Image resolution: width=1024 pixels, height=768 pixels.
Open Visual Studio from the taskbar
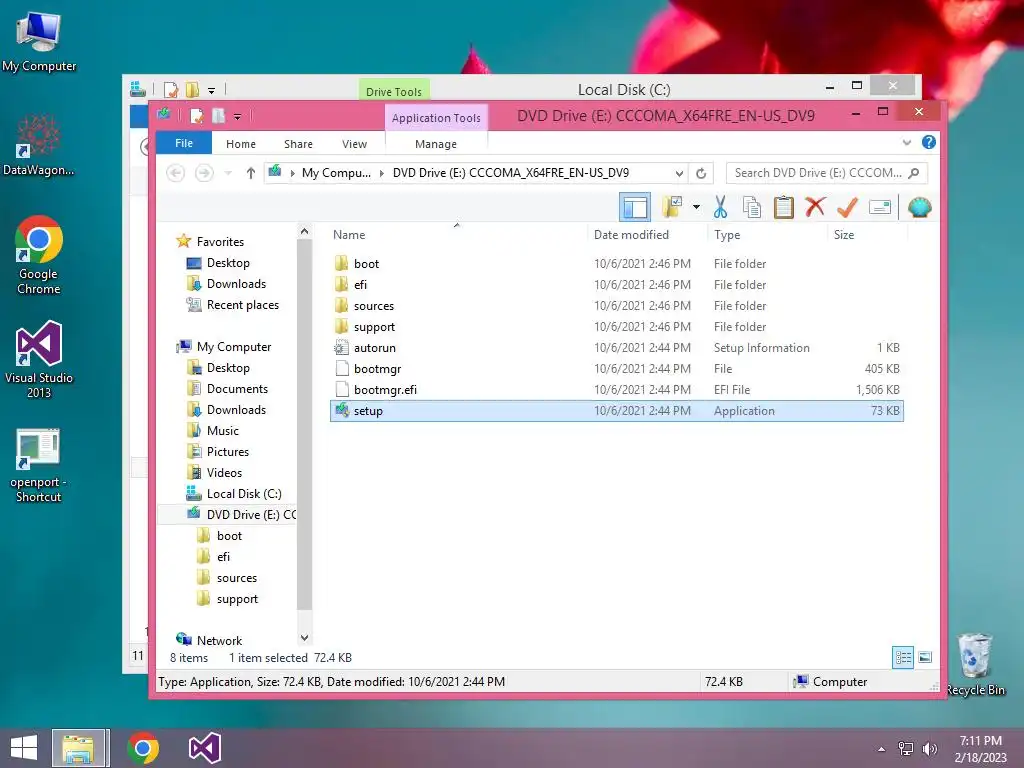pos(204,748)
